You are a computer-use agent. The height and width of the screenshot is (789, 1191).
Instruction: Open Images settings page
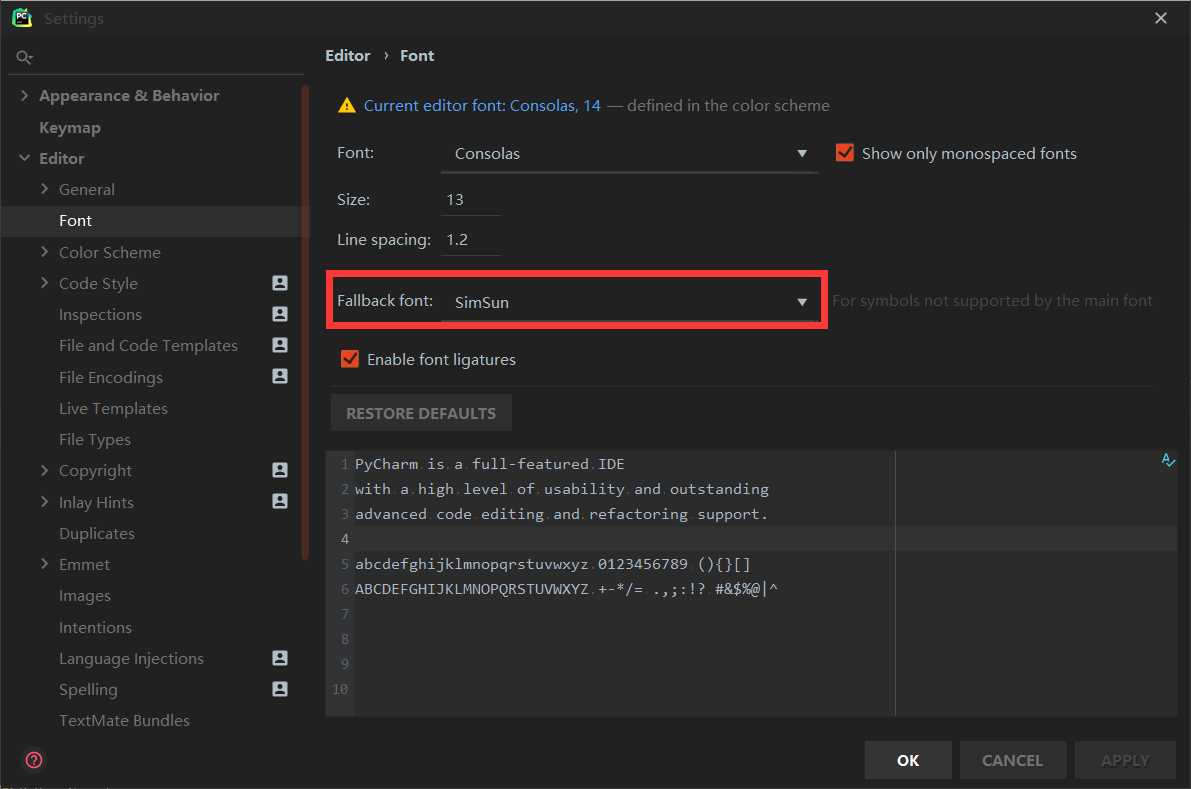tap(84, 596)
